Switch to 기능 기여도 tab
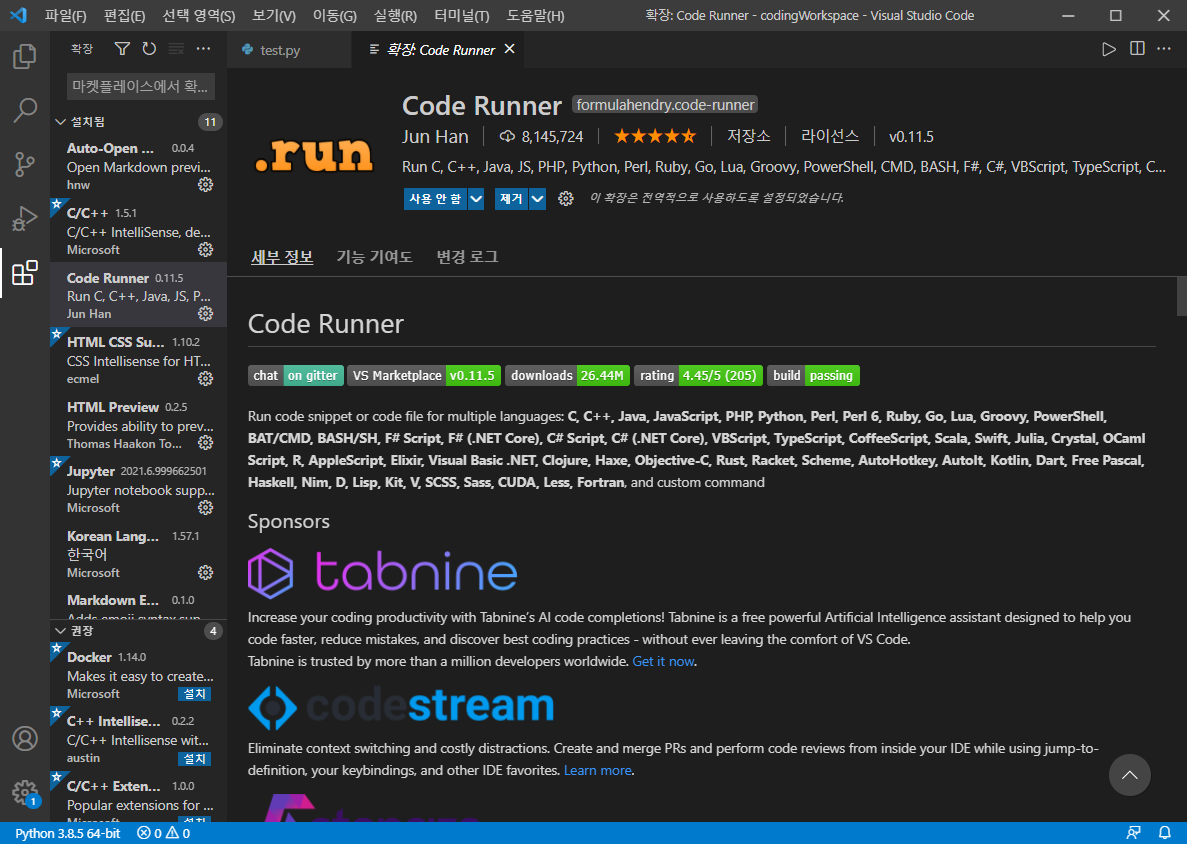 (x=375, y=257)
